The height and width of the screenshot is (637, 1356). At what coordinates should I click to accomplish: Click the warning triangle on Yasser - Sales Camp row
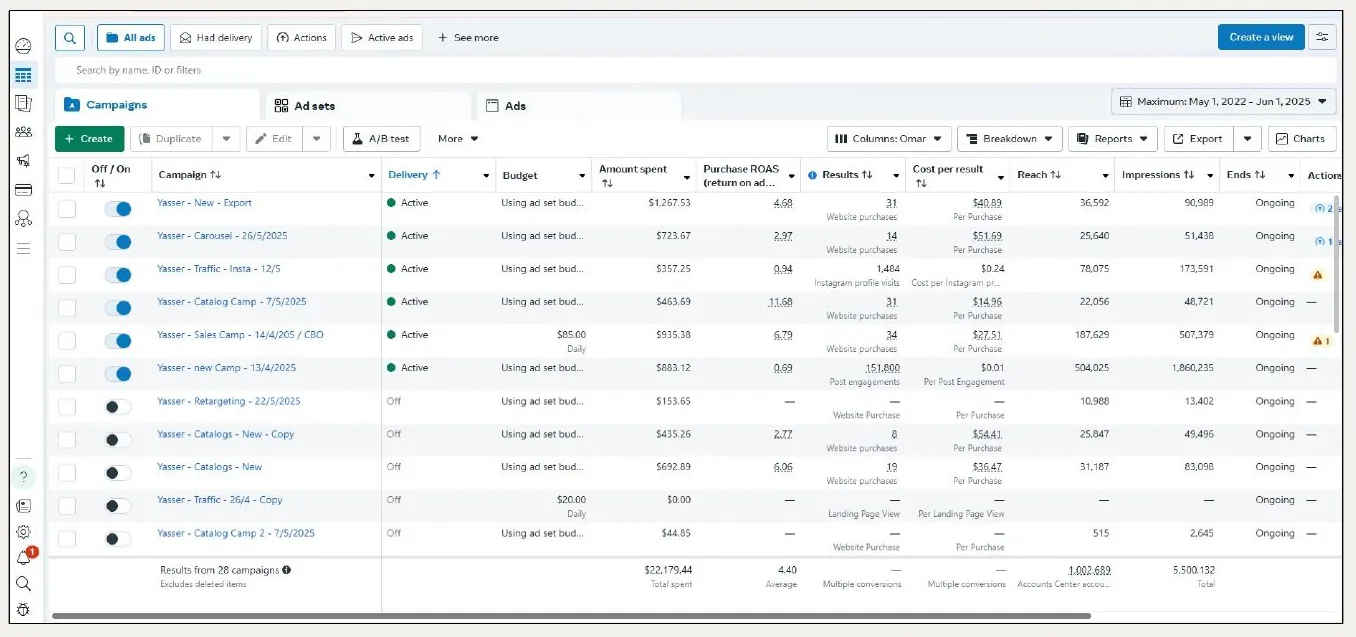[x=1317, y=340]
